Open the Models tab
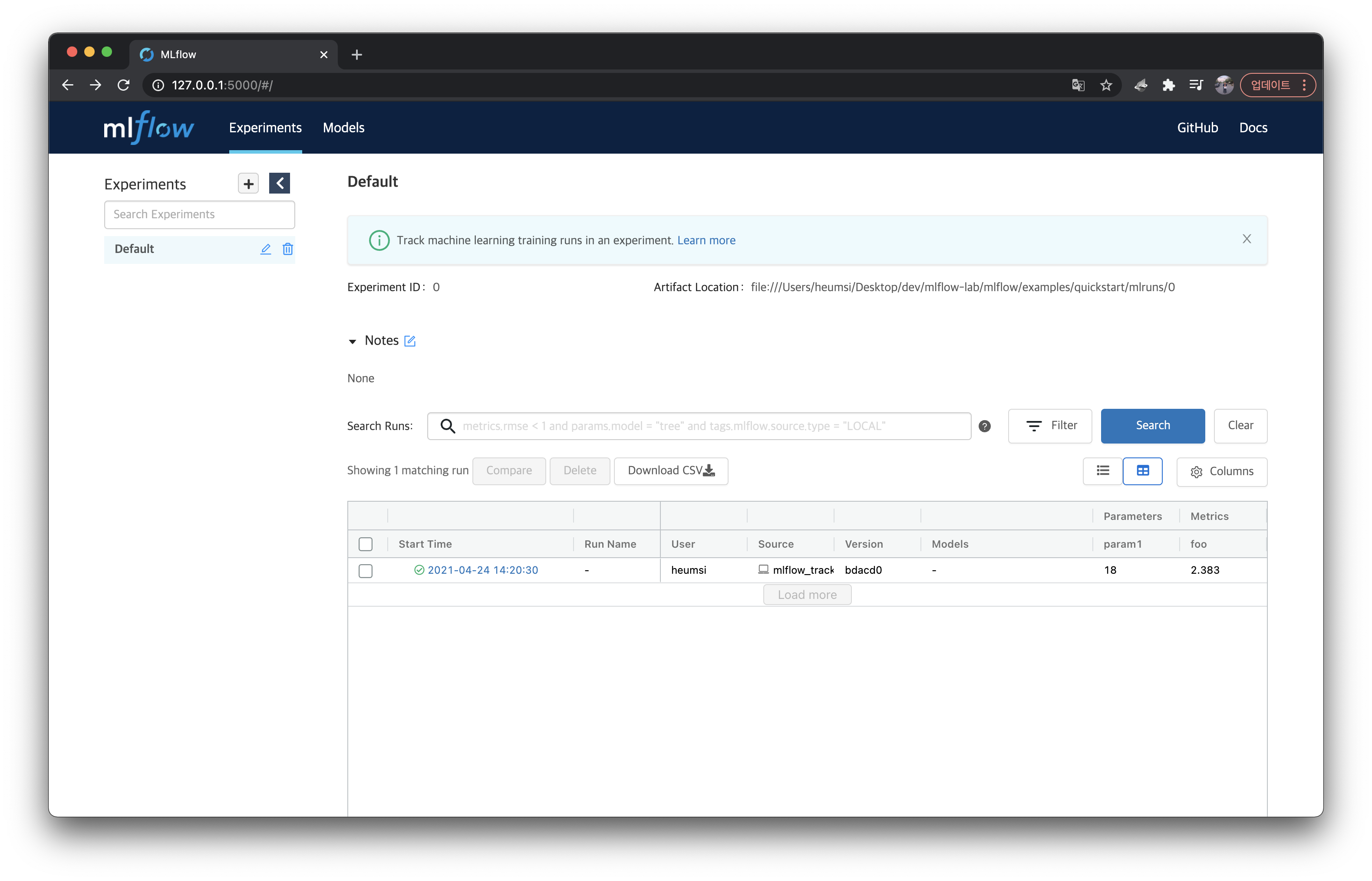 (343, 128)
